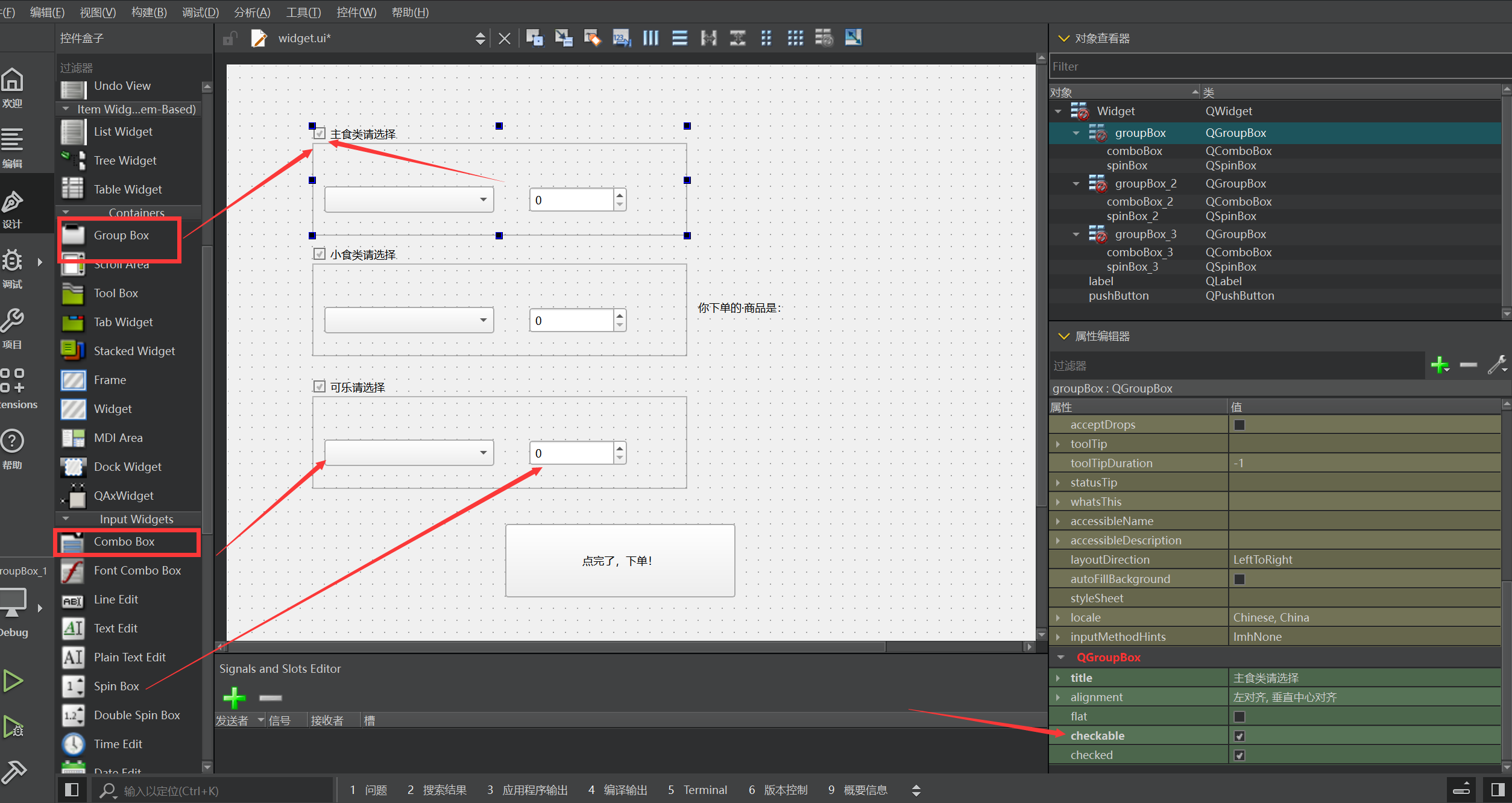Toggle the acceptDrops property checkbox
1512x803 pixels.
pos(1240,425)
